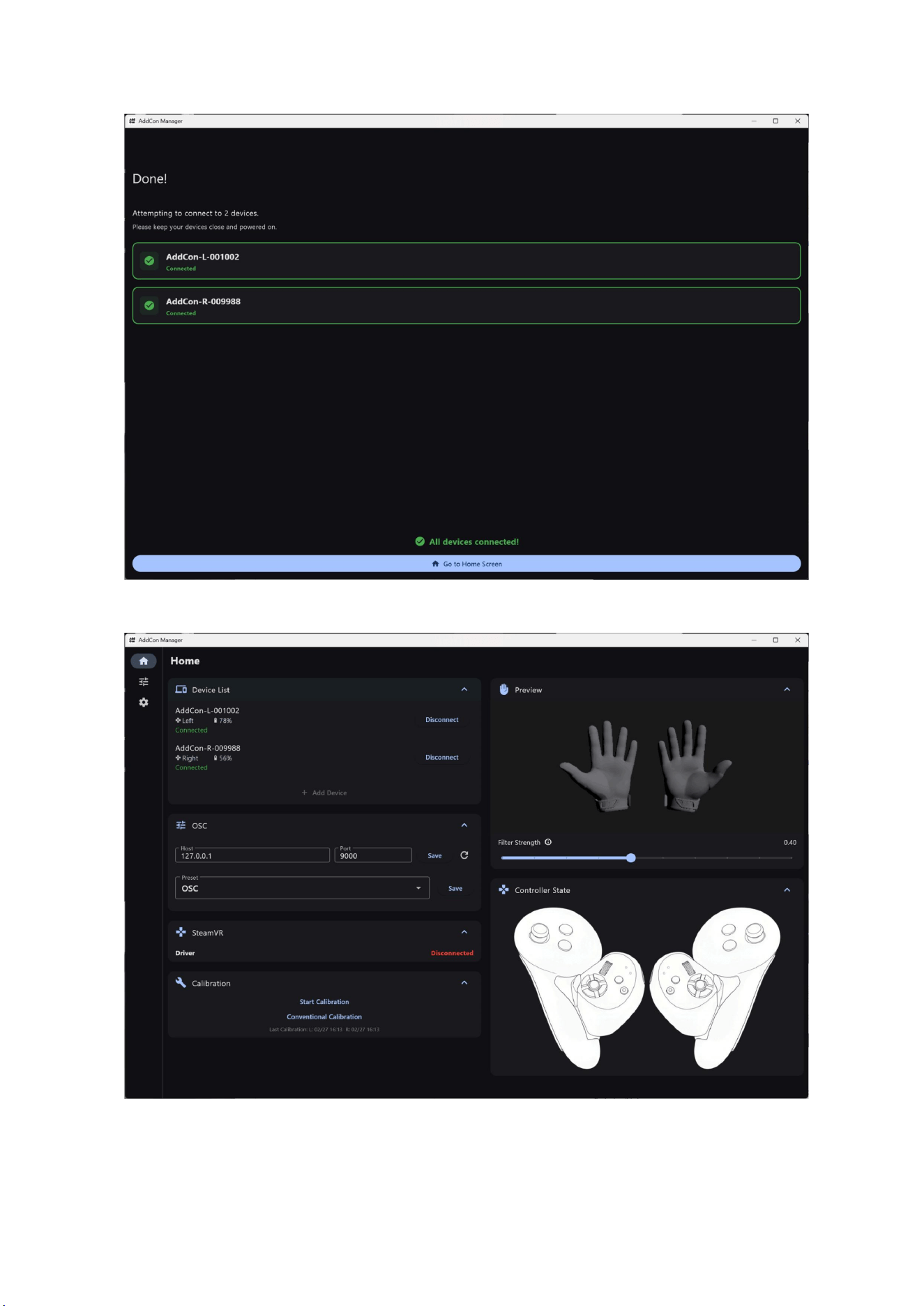The width and height of the screenshot is (924, 1306).
Task: Click the SteamVR panel icon
Action: (x=181, y=932)
